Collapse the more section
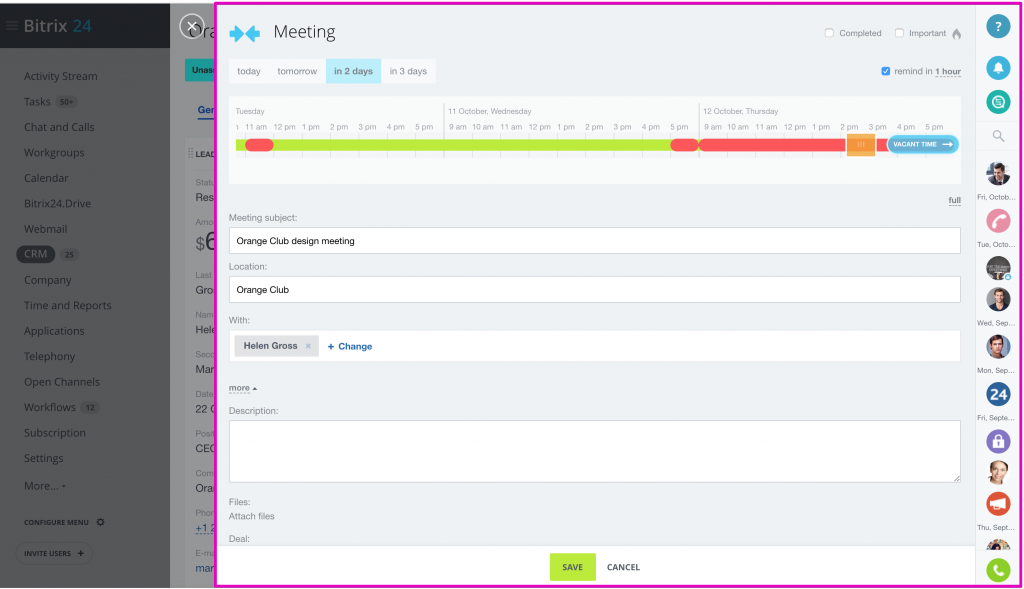The width and height of the screenshot is (1024, 589). pos(242,388)
